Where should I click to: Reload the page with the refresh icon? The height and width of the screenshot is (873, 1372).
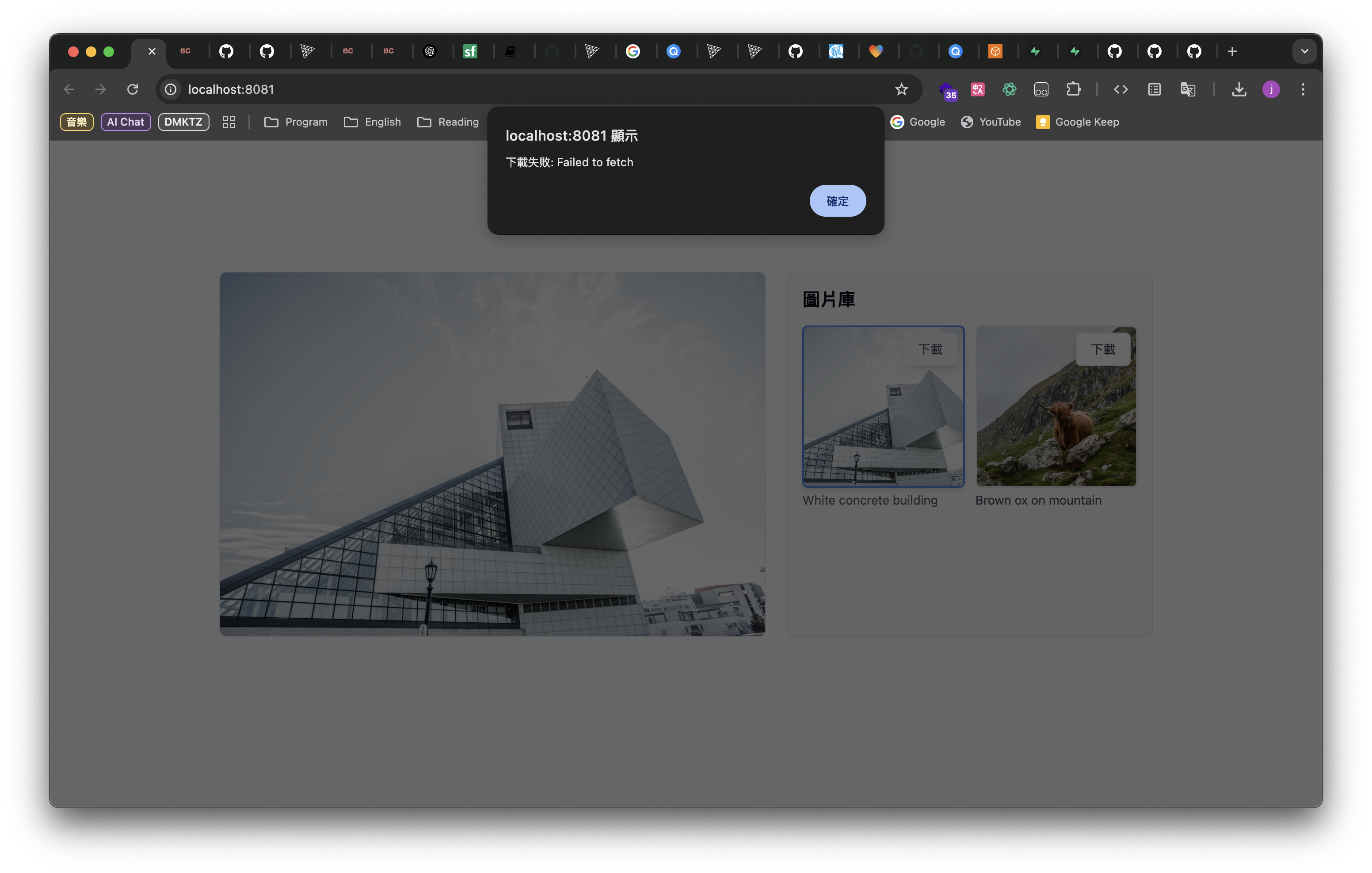(x=133, y=89)
